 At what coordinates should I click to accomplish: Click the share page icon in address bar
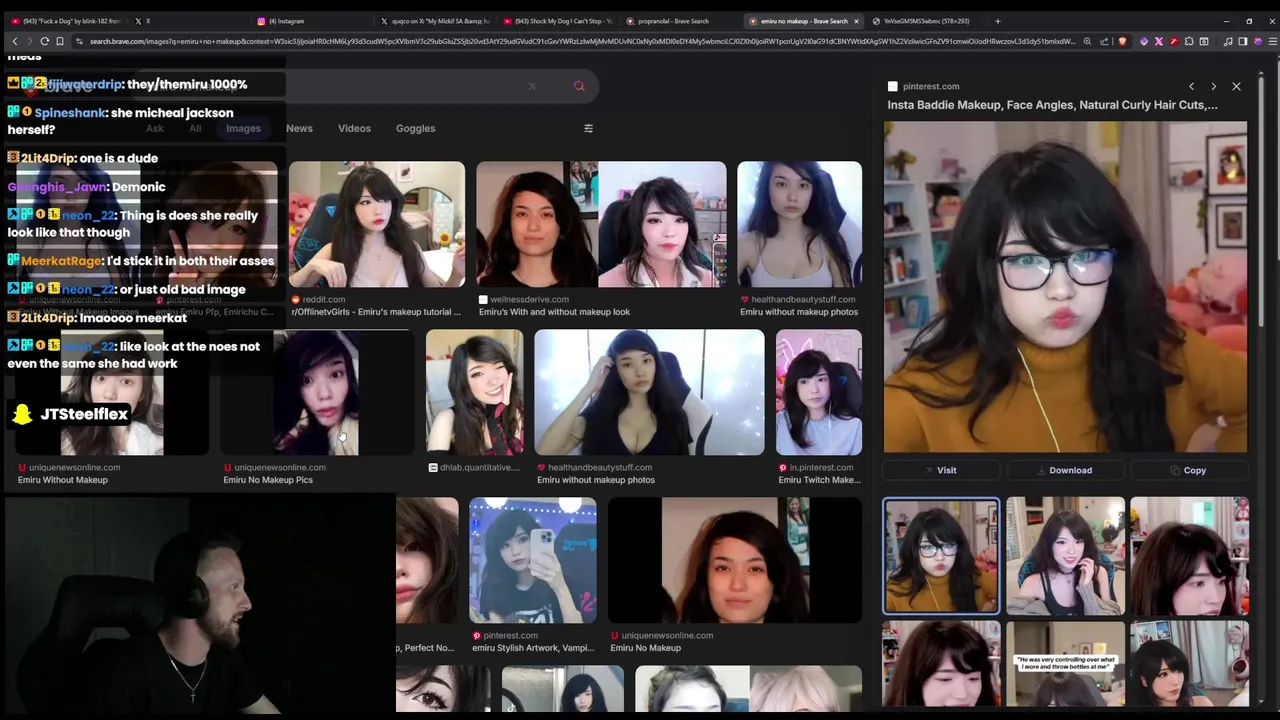[1104, 41]
